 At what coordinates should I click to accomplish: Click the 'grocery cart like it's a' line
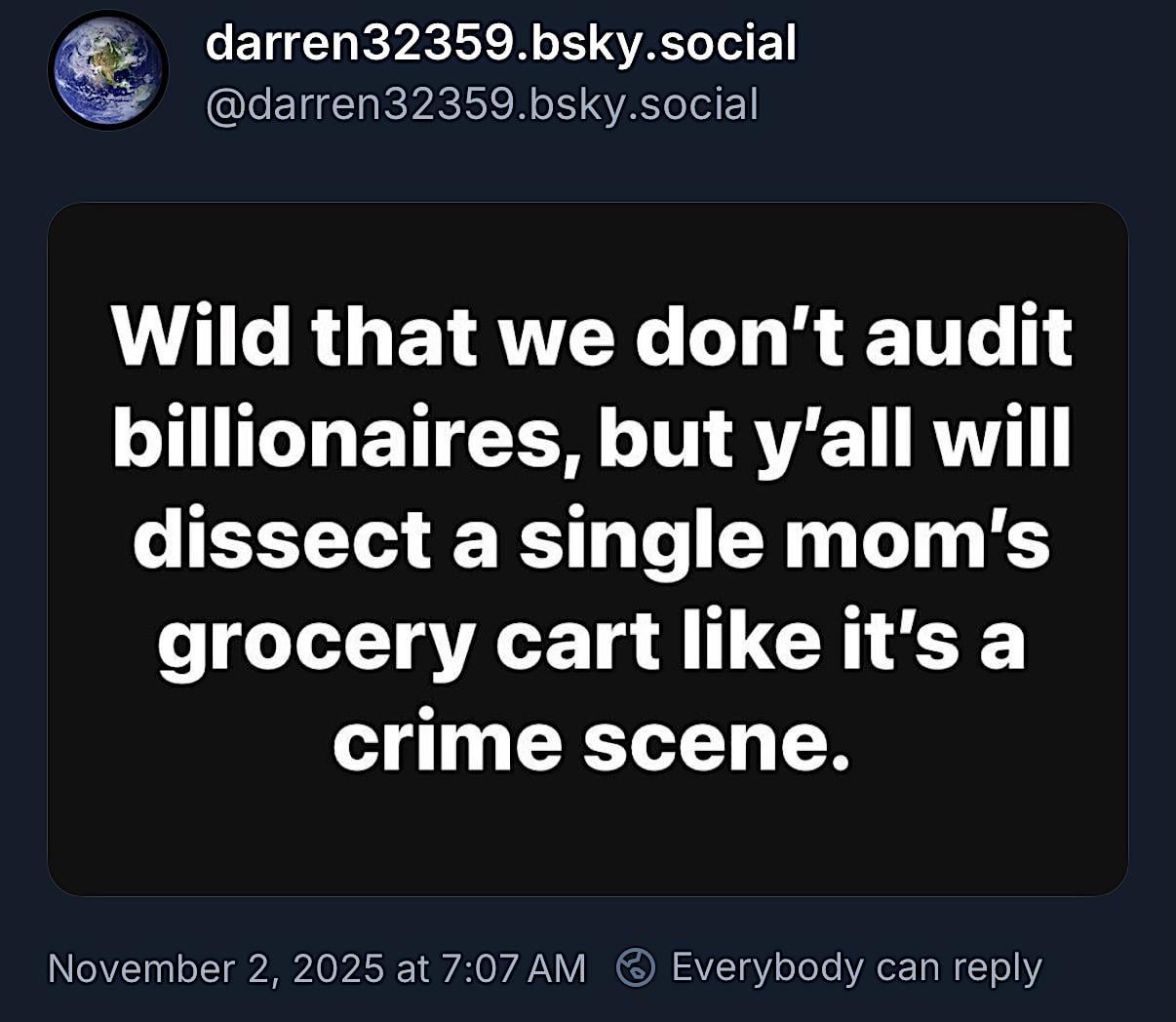pyautogui.click(x=592, y=643)
